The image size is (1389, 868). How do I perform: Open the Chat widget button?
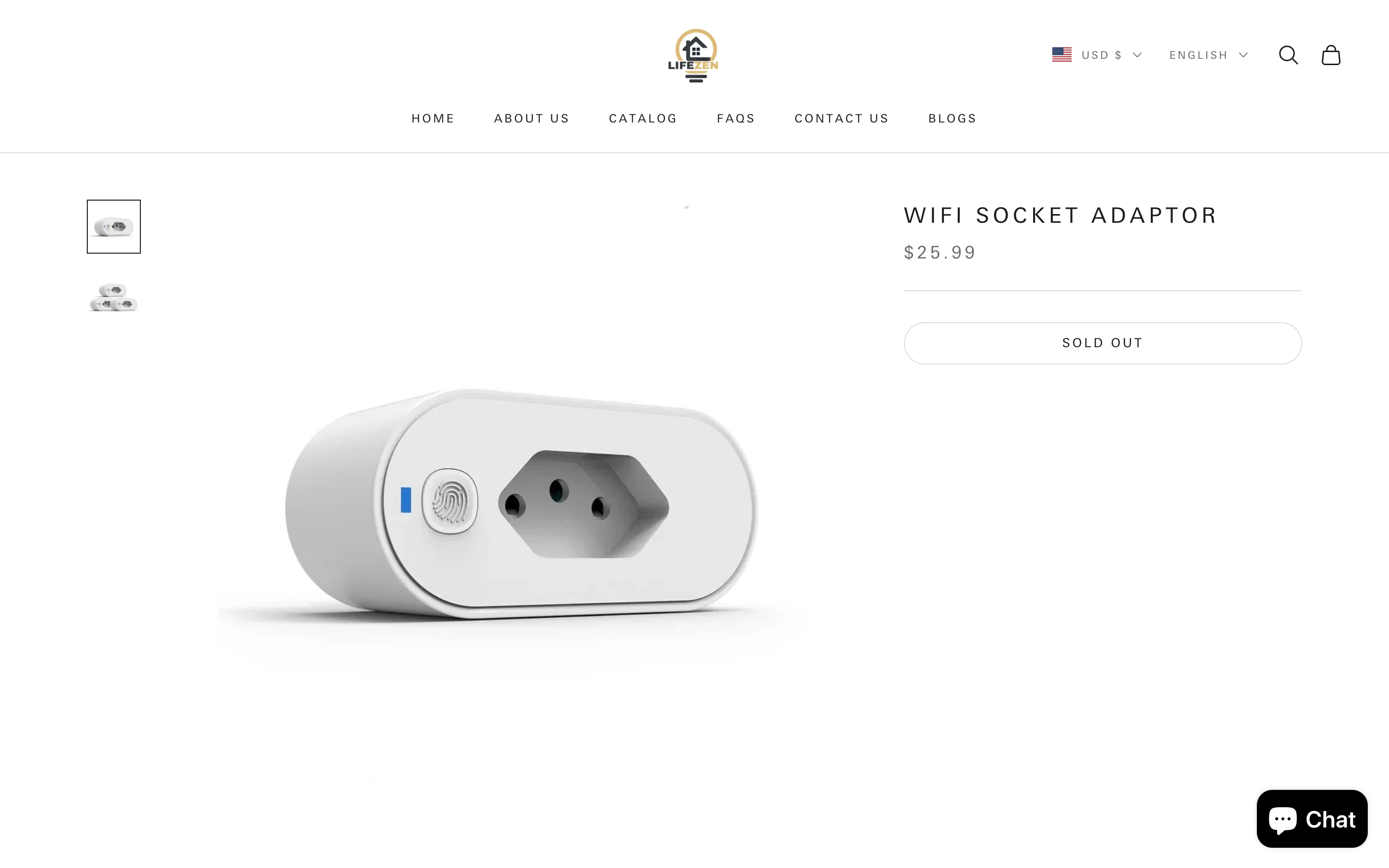pos(1311,819)
